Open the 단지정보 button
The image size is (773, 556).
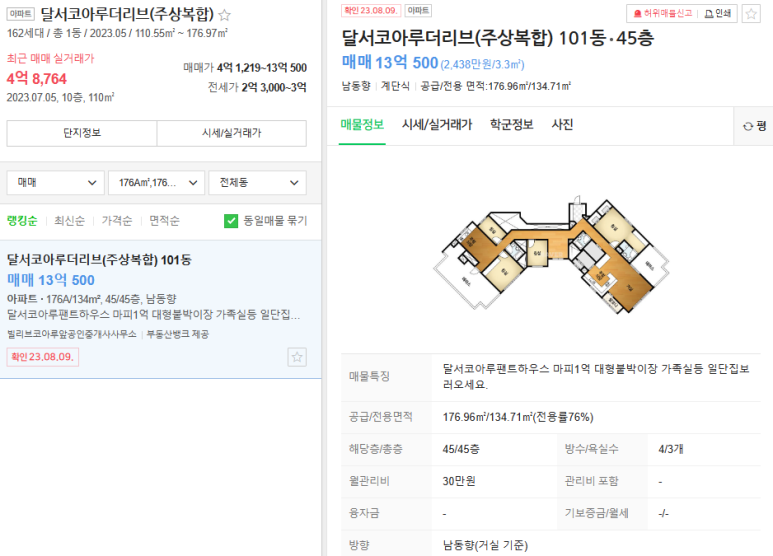(x=82, y=133)
